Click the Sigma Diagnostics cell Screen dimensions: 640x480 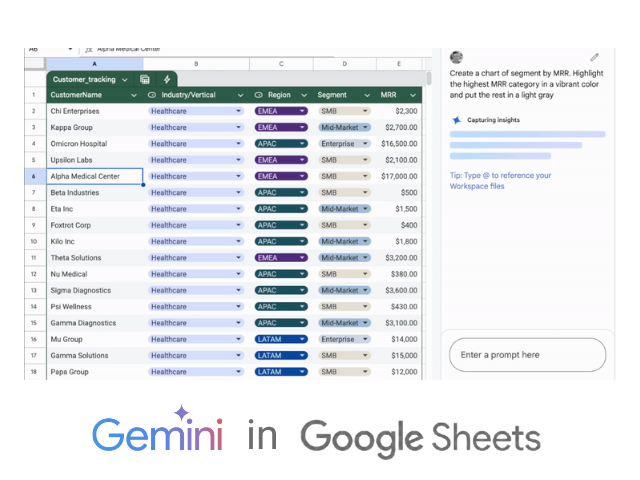pos(95,290)
